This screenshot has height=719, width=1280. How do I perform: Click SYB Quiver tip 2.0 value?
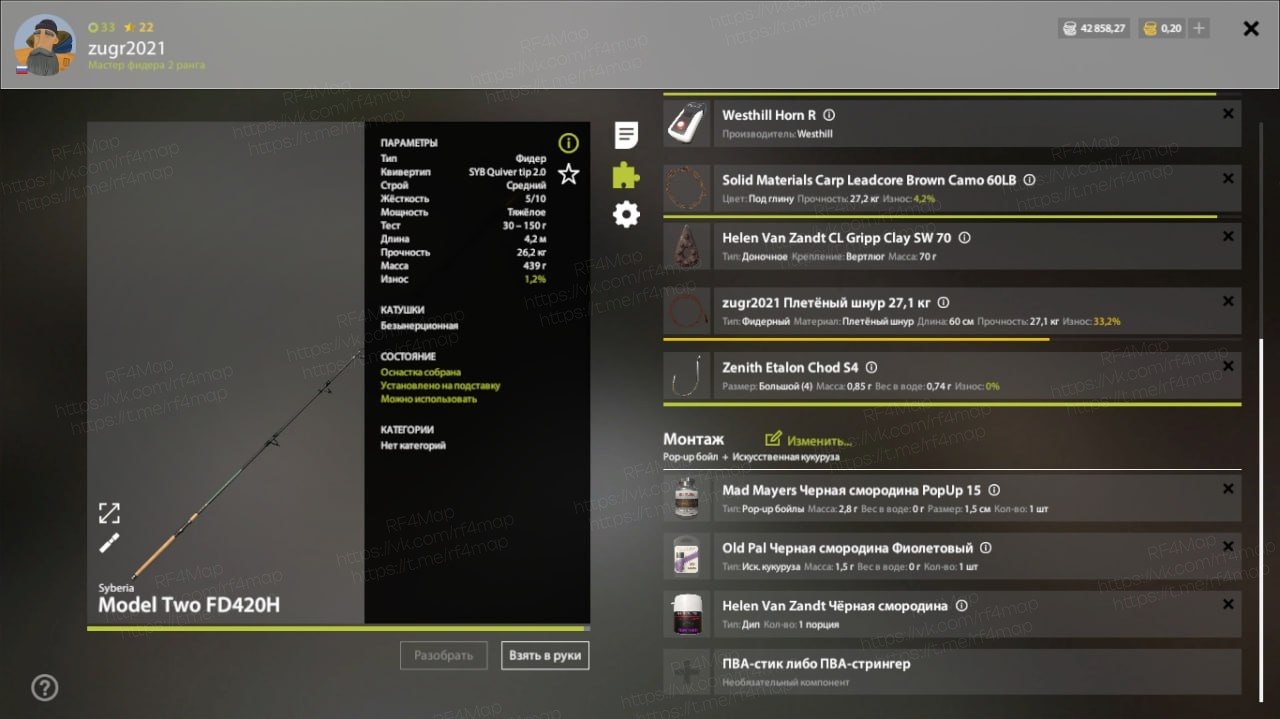507,172
